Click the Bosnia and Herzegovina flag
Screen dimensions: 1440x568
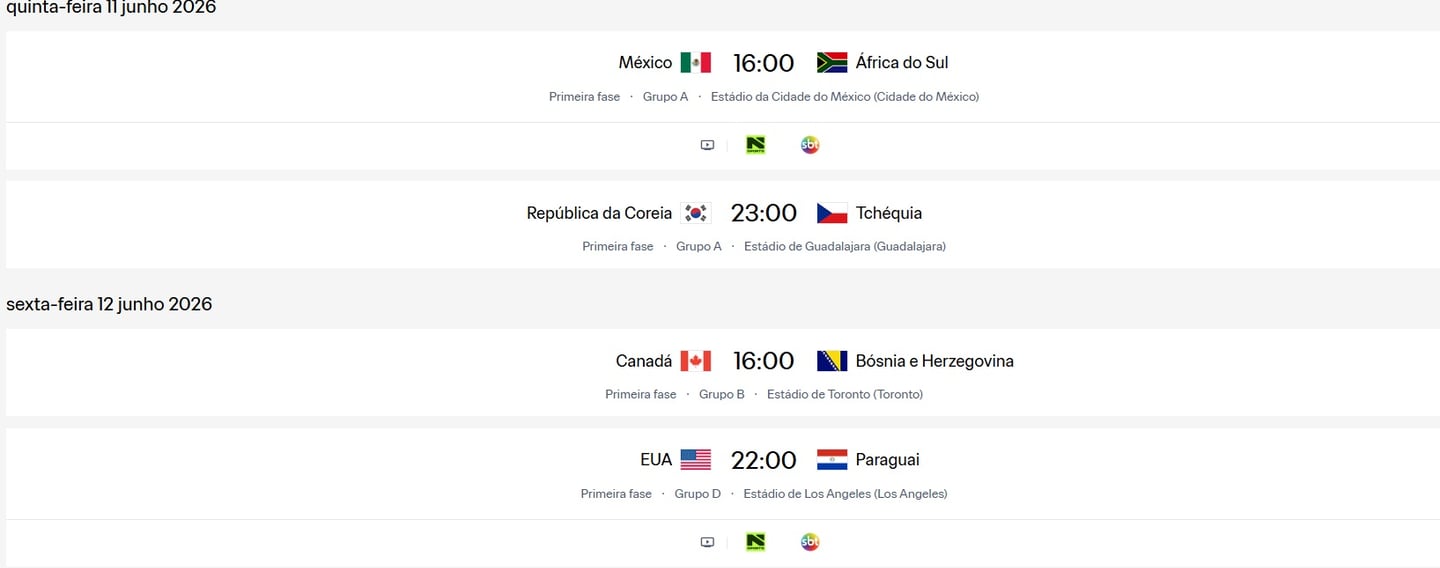[x=832, y=361]
